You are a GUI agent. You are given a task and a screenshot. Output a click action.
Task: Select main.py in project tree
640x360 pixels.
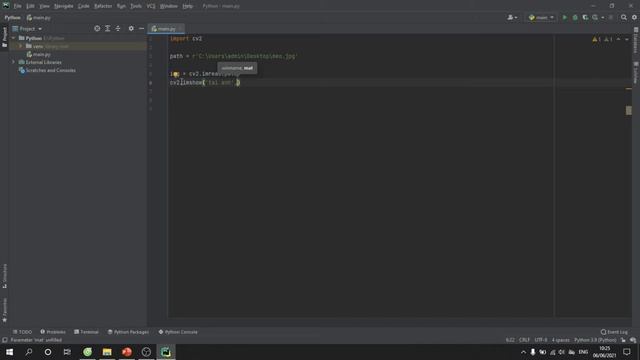coord(38,54)
